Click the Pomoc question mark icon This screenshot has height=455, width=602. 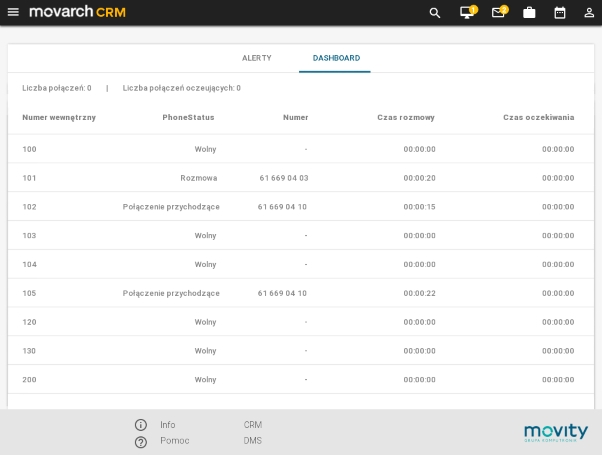pyautogui.click(x=141, y=441)
